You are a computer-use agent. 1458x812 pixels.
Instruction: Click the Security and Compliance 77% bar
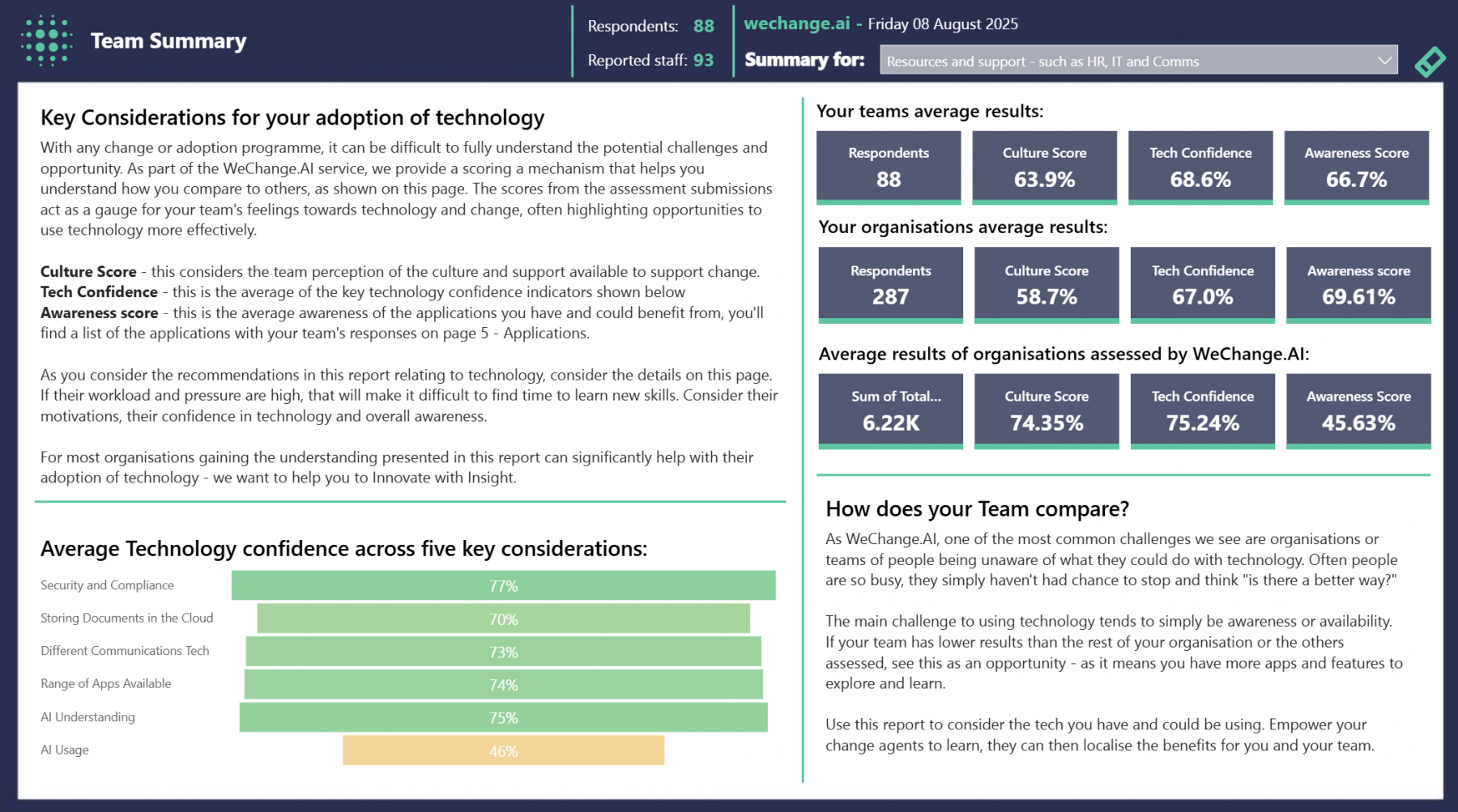coord(503,585)
